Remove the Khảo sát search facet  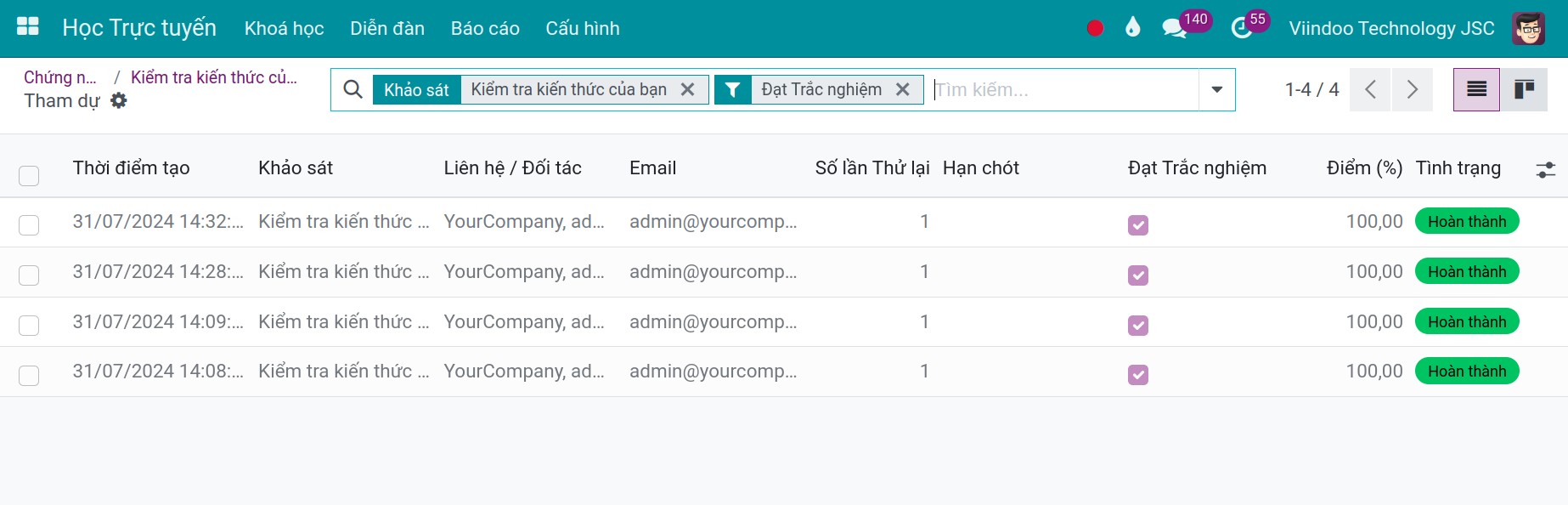click(x=688, y=89)
